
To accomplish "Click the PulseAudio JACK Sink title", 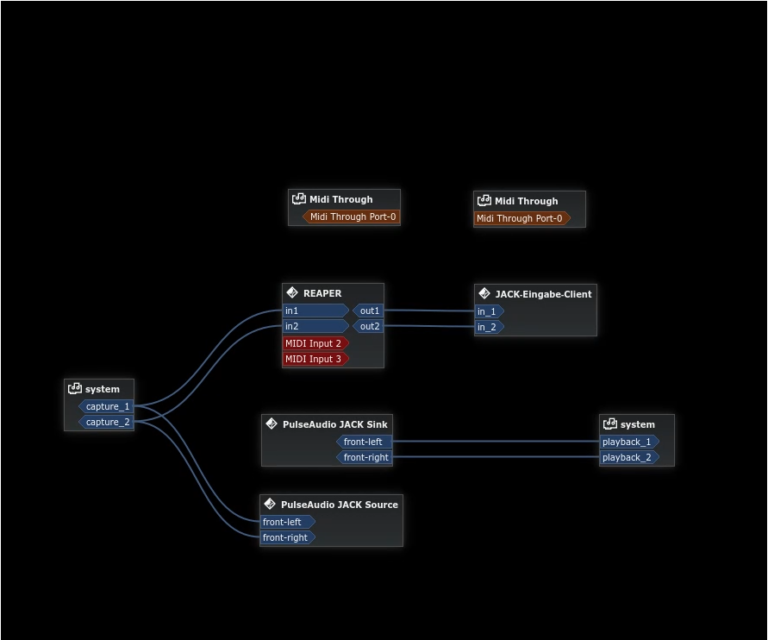I will 335,425.
